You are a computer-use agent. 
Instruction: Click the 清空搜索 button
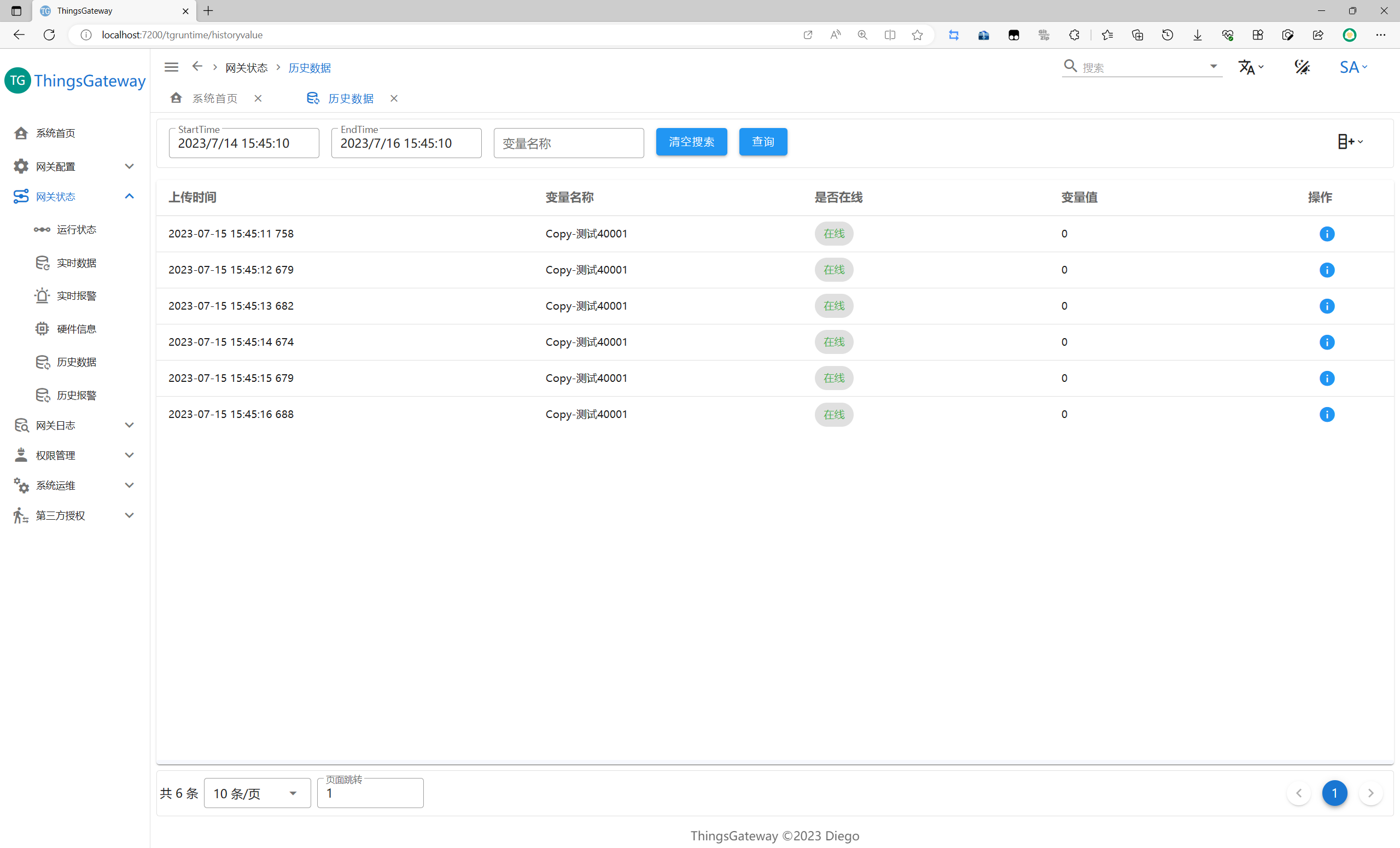(x=691, y=142)
